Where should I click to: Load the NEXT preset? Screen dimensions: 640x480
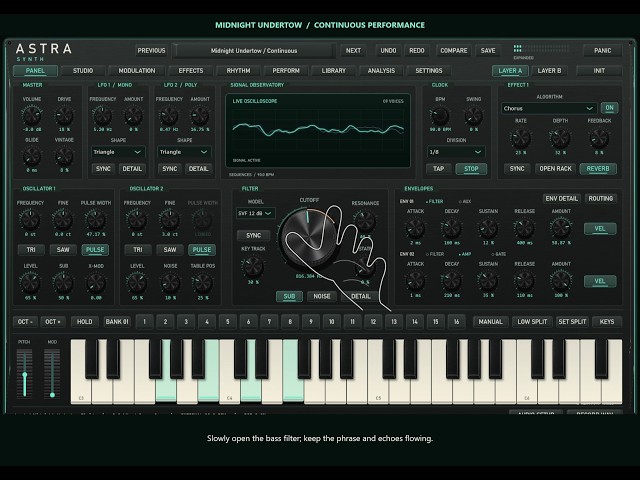coord(353,51)
